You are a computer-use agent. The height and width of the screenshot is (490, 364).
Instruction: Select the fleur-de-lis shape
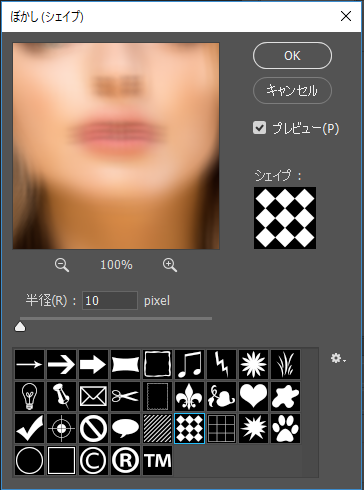189,396
